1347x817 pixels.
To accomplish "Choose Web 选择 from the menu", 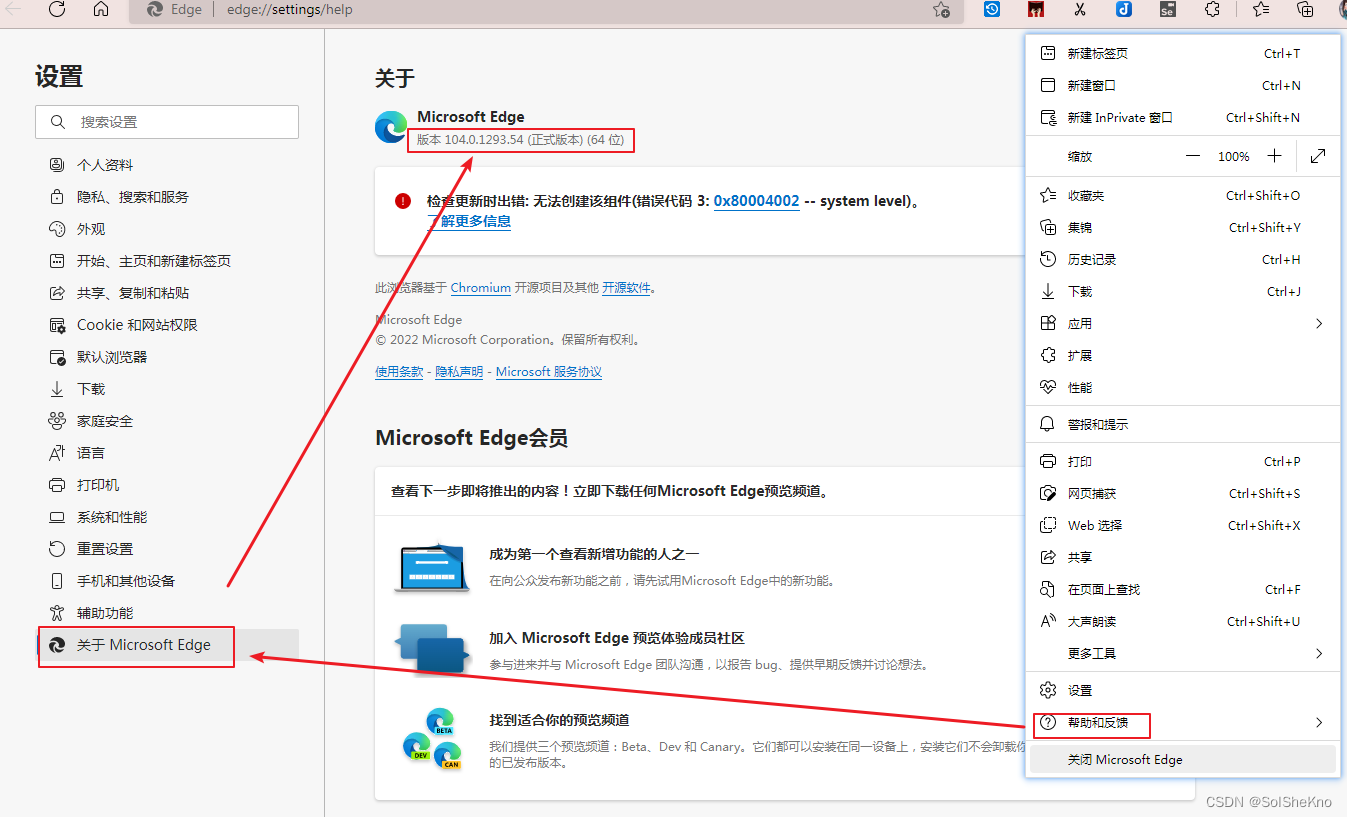I will click(1183, 525).
